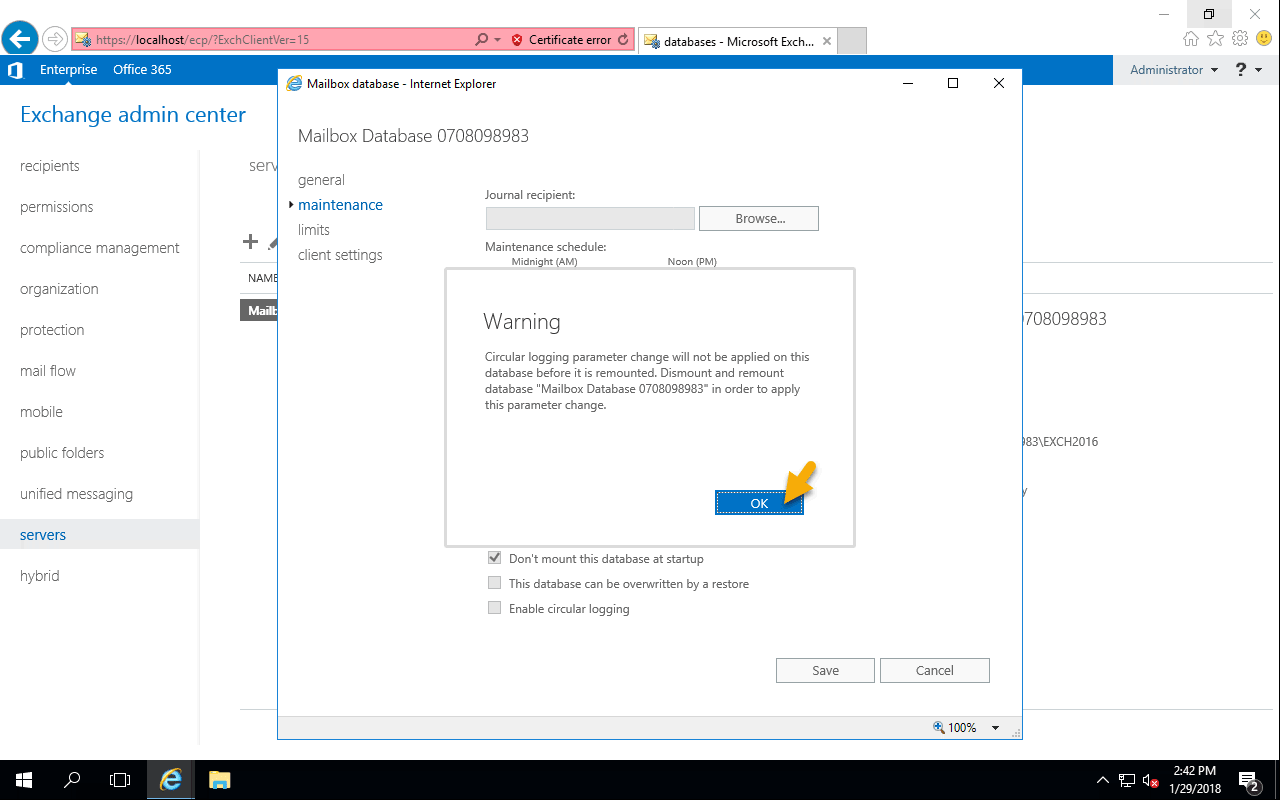The width and height of the screenshot is (1280, 800).
Task: Click the Certificate error shield
Action: 517,40
